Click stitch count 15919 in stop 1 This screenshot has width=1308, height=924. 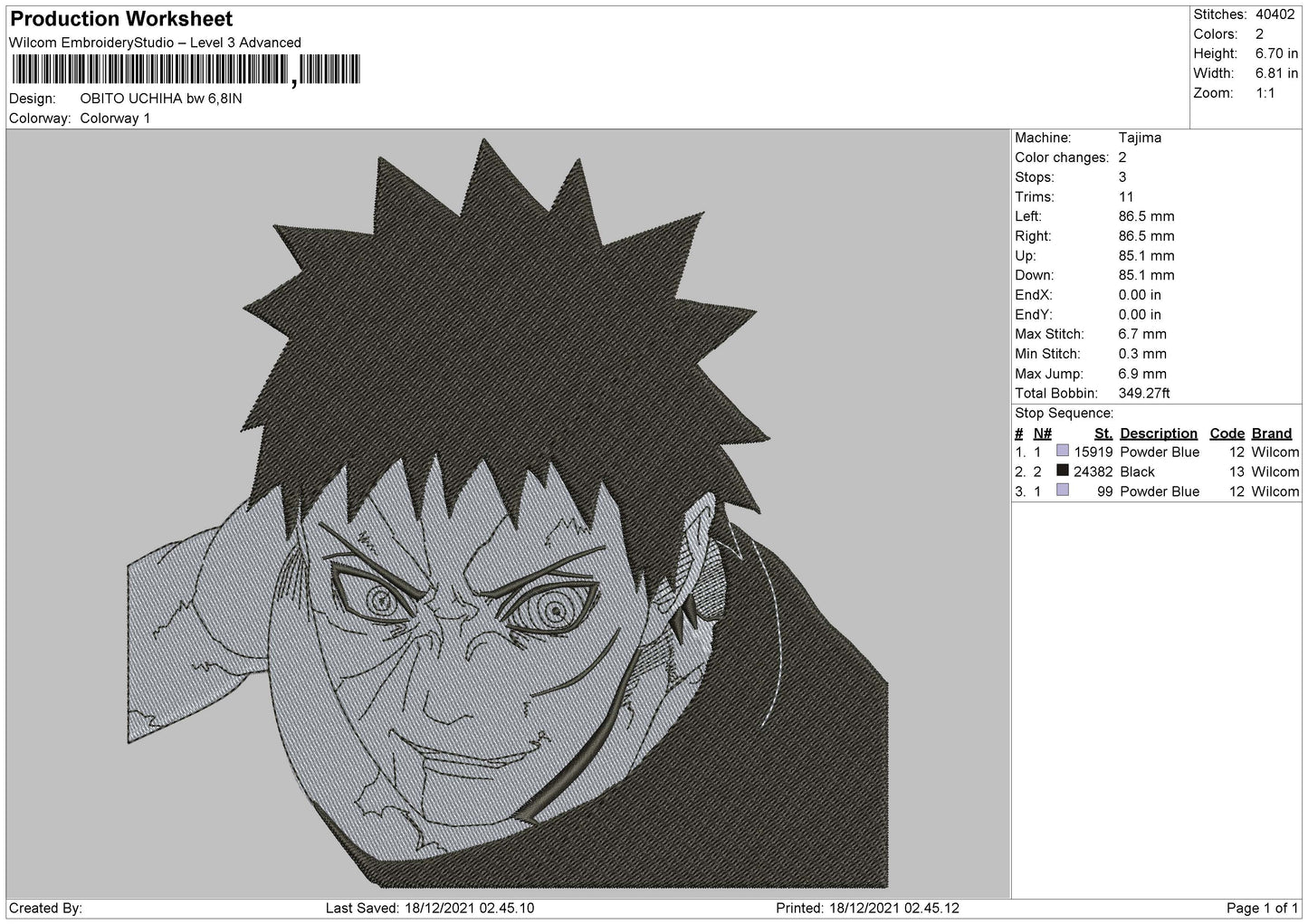point(1093,452)
